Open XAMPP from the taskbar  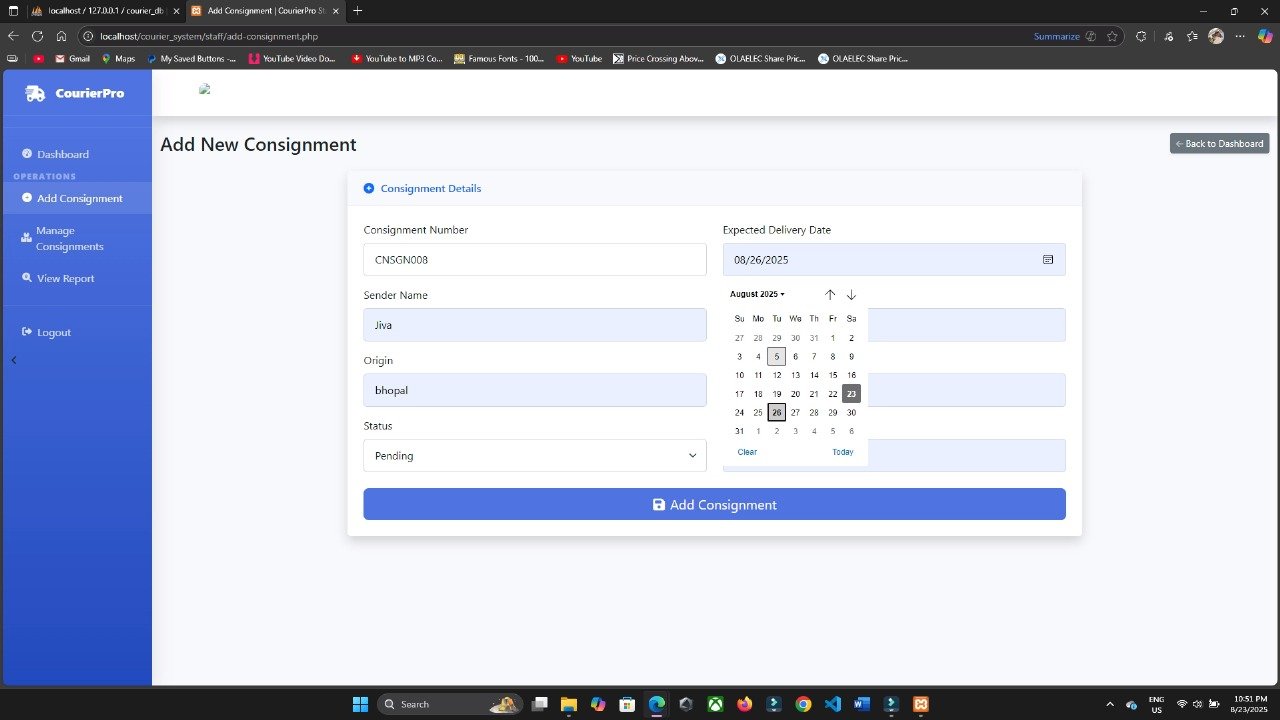(x=921, y=704)
